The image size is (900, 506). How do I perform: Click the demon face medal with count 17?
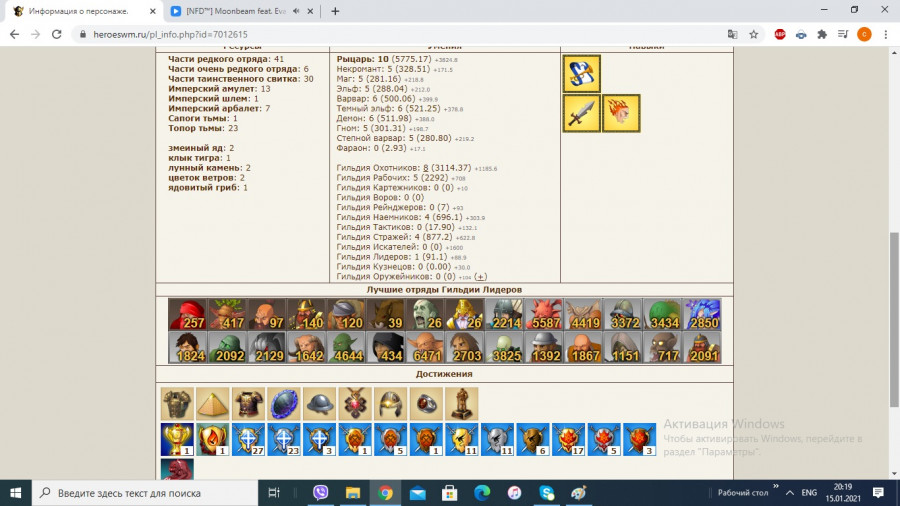tap(568, 439)
